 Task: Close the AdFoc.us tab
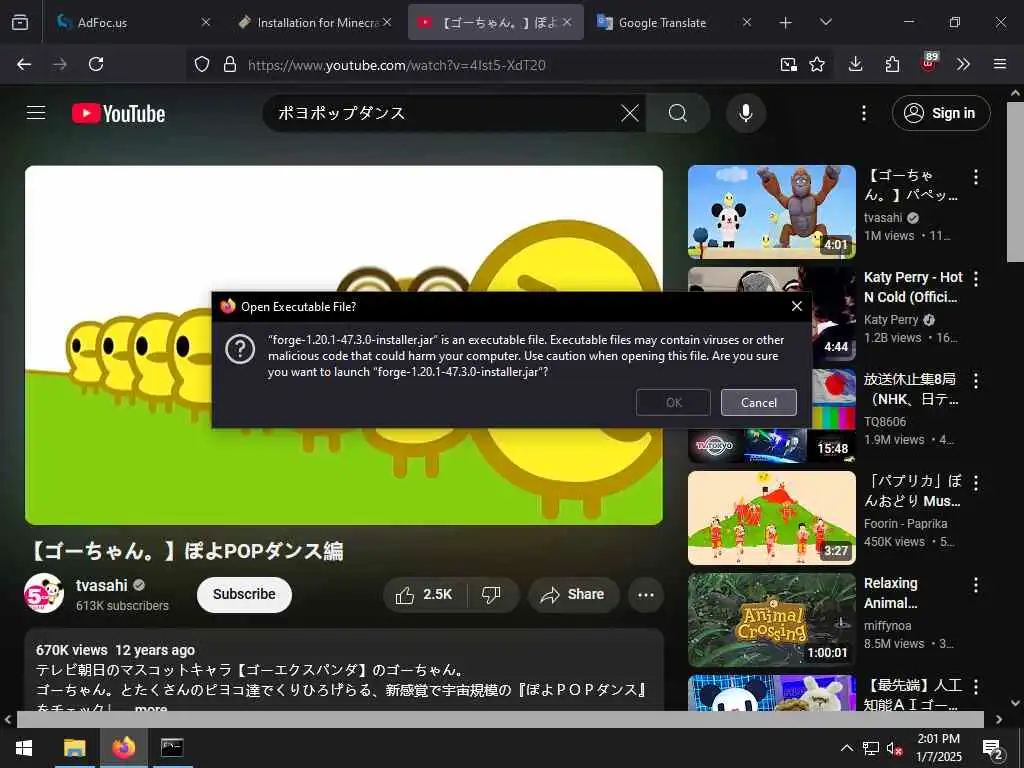[x=206, y=22]
